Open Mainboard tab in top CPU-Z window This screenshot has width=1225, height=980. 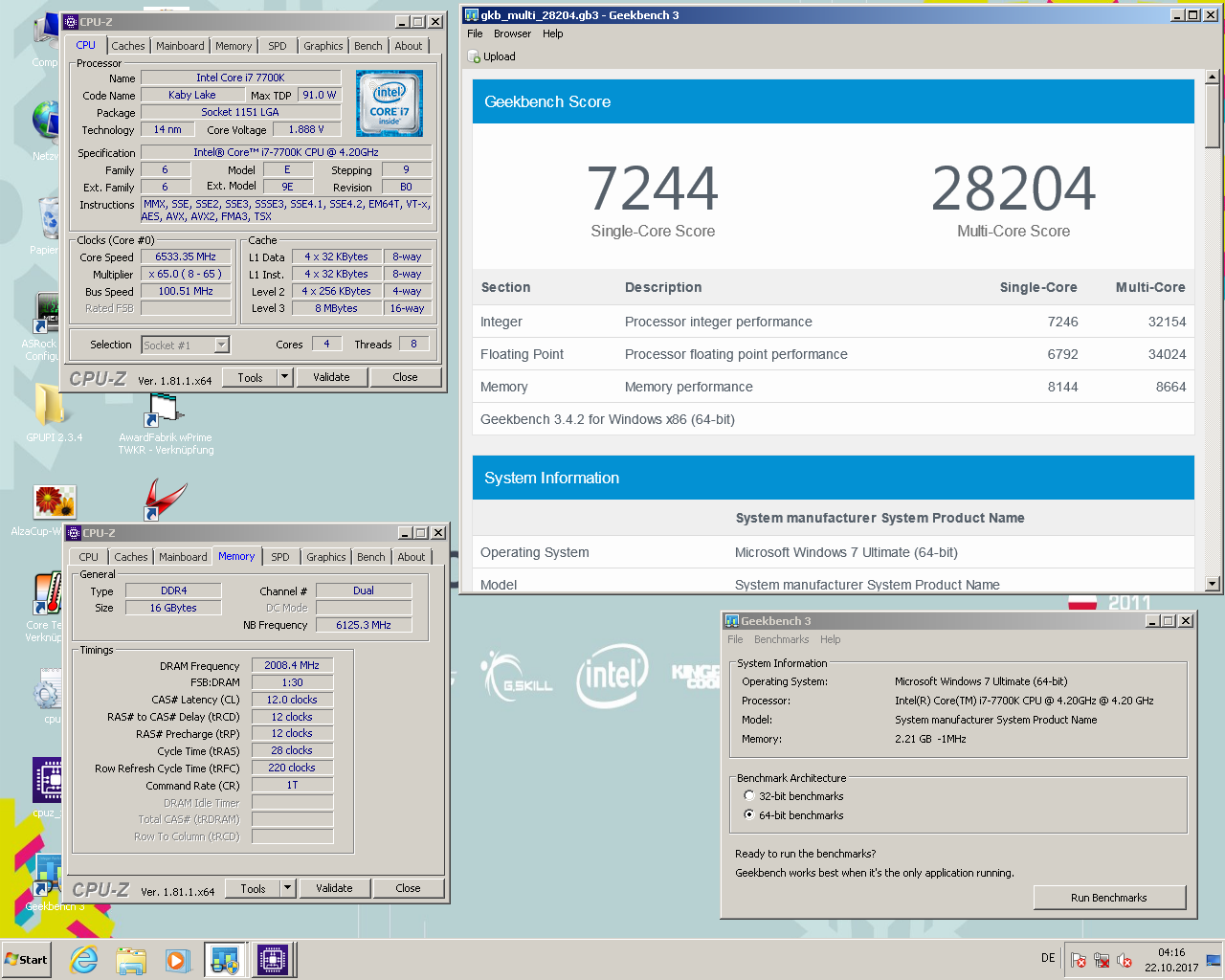tap(180, 46)
